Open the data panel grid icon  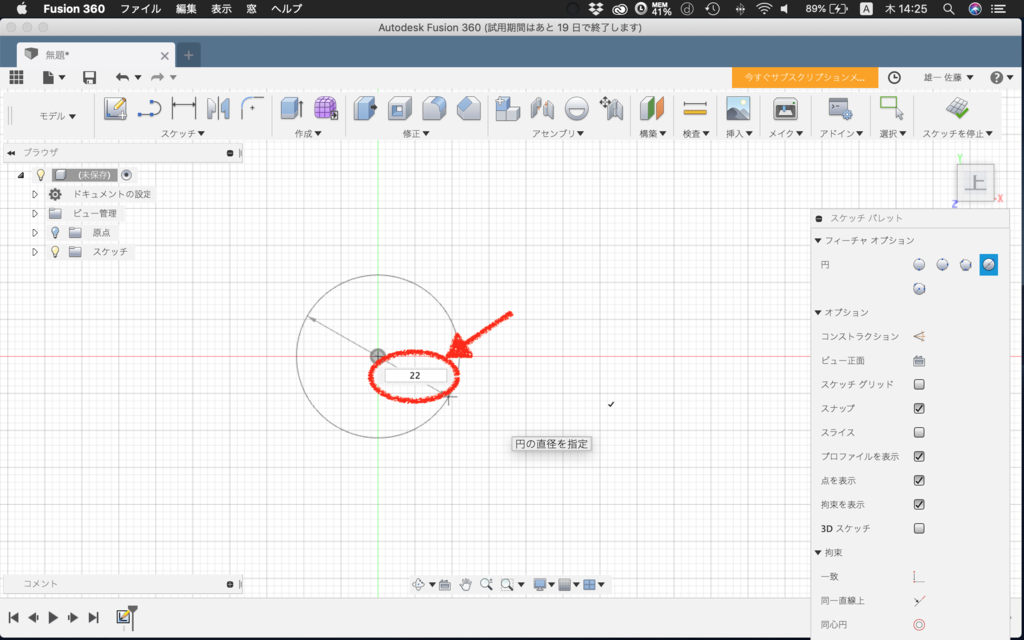16,77
